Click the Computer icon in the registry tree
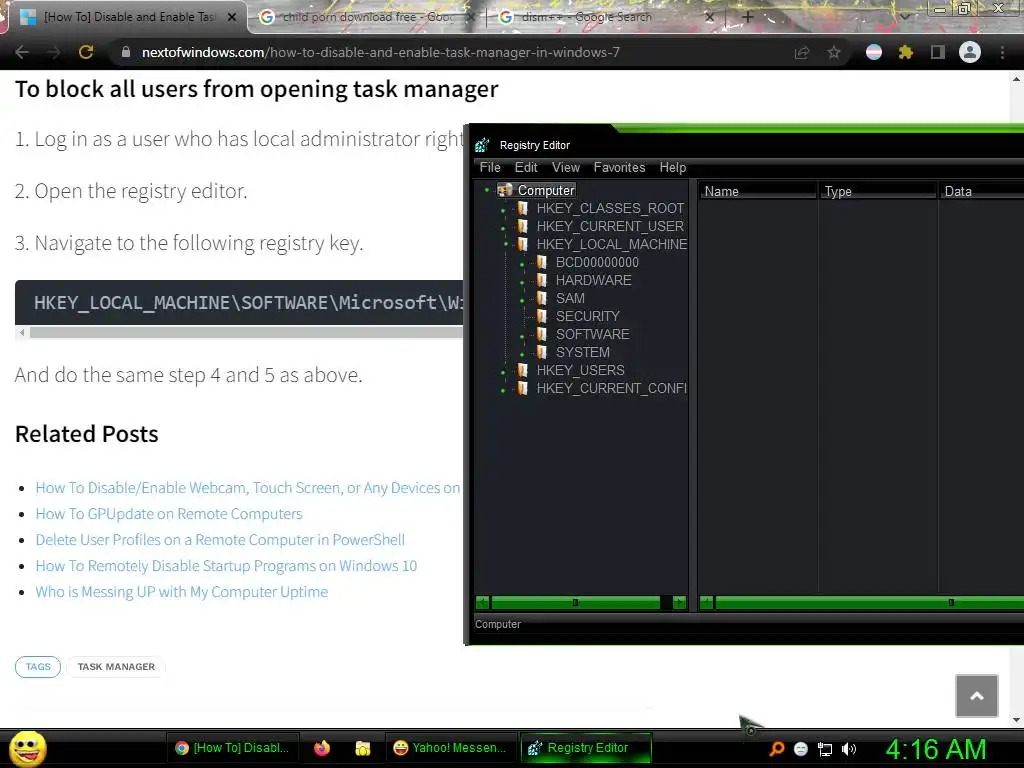 (x=505, y=190)
